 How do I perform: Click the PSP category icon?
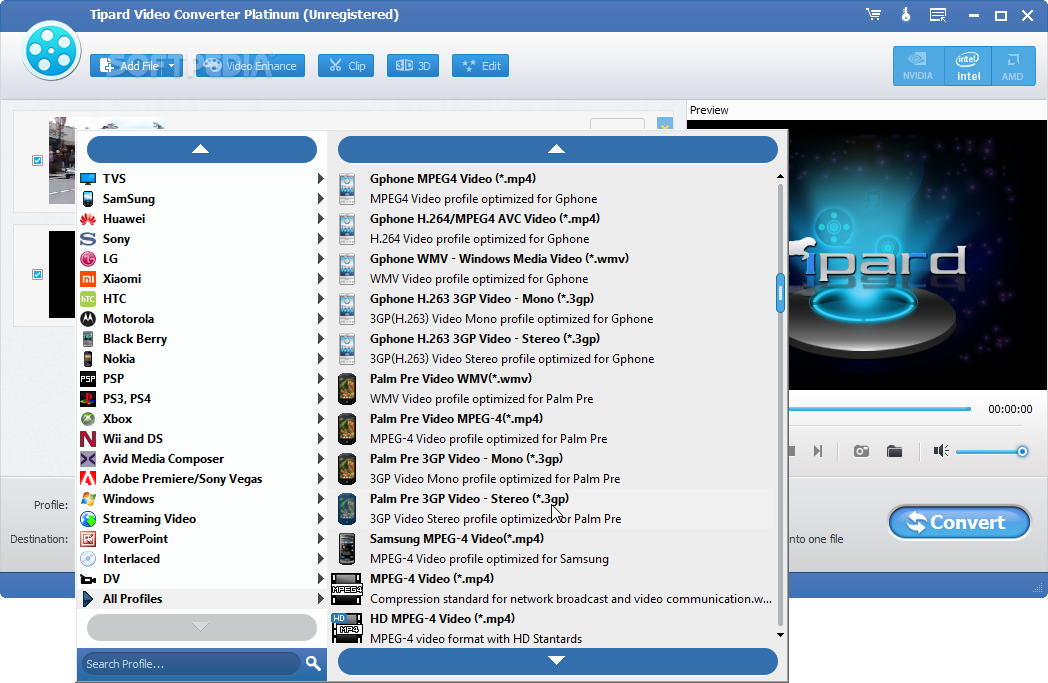[88, 379]
